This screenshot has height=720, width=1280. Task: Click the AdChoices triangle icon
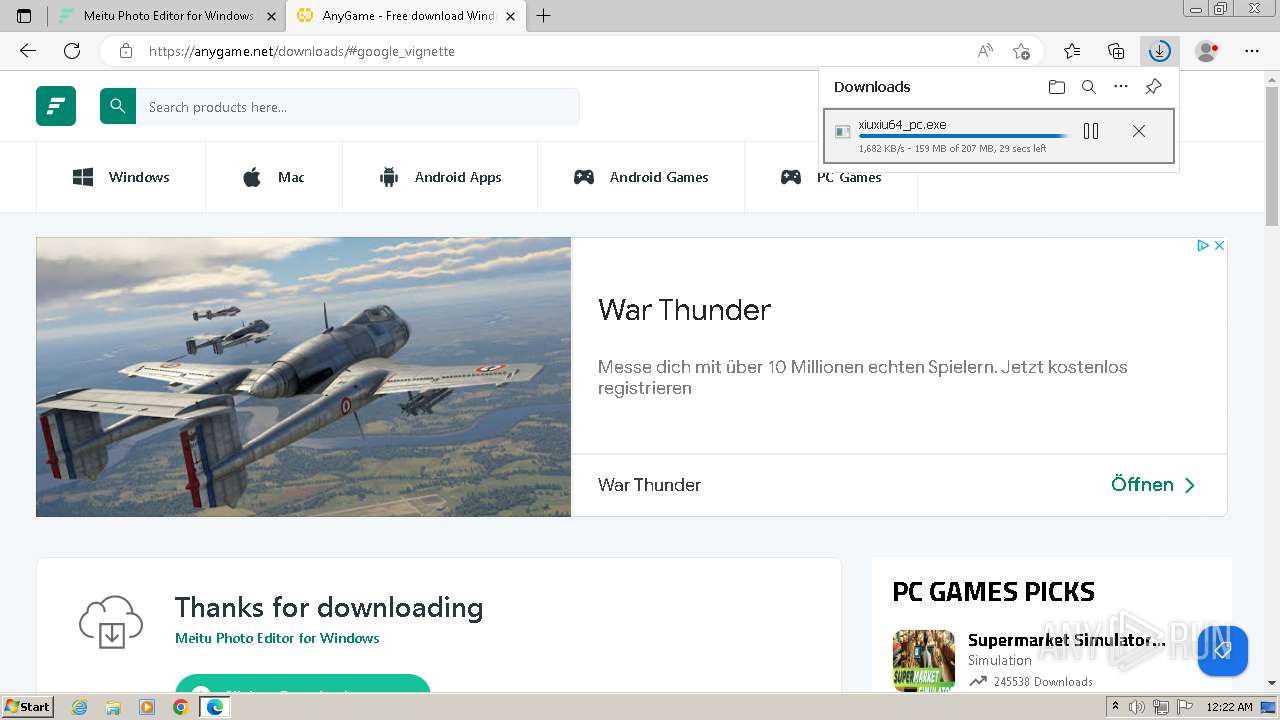[1203, 245]
